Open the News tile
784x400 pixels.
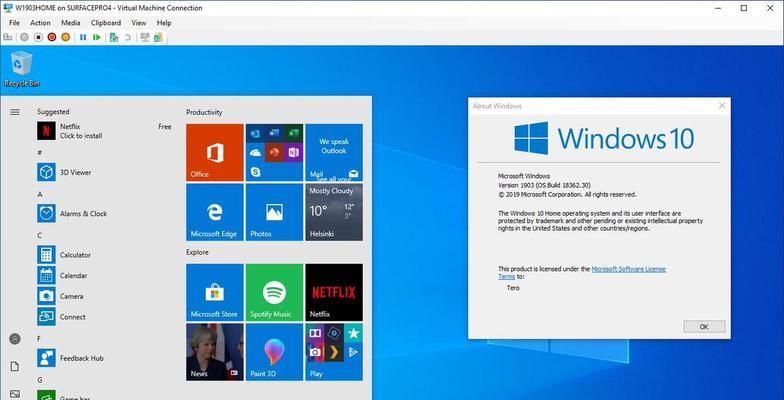(x=215, y=352)
